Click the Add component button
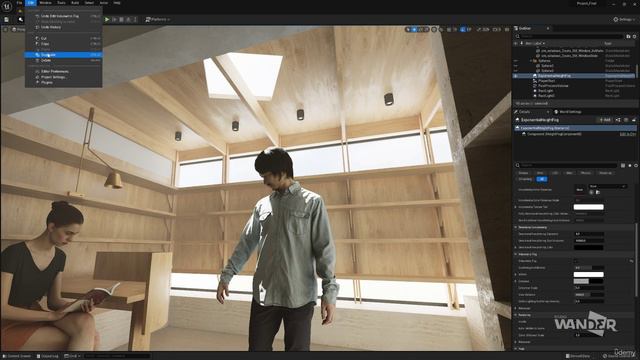 (x=605, y=120)
